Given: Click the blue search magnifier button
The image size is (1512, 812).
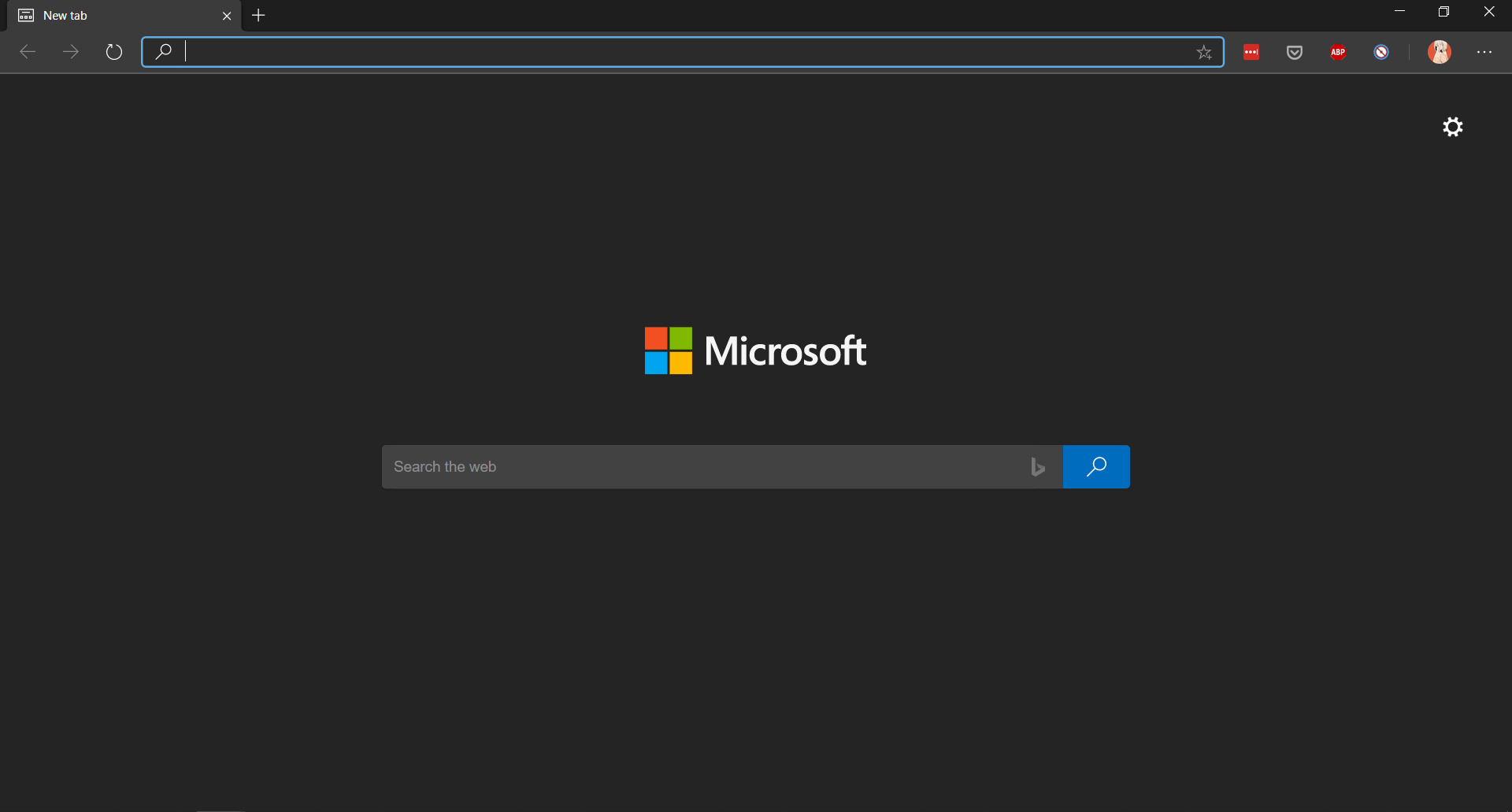Looking at the screenshot, I should (1096, 467).
